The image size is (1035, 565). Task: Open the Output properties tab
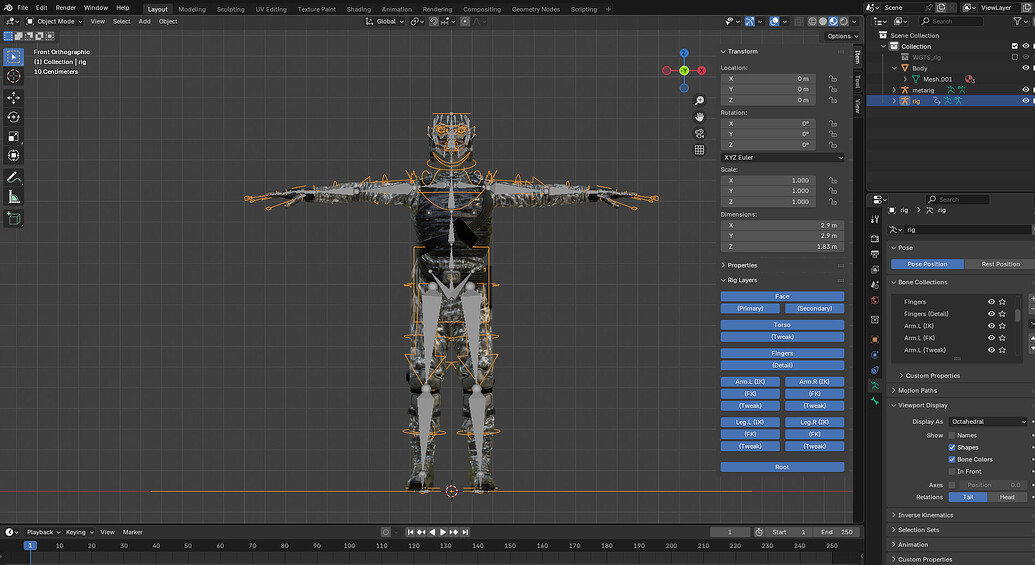(x=875, y=254)
